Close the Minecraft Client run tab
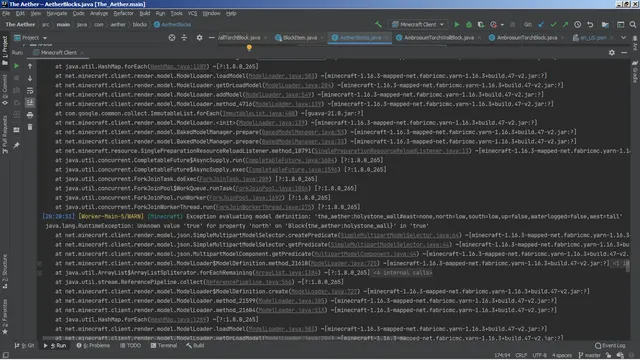 pyautogui.click(x=82, y=53)
